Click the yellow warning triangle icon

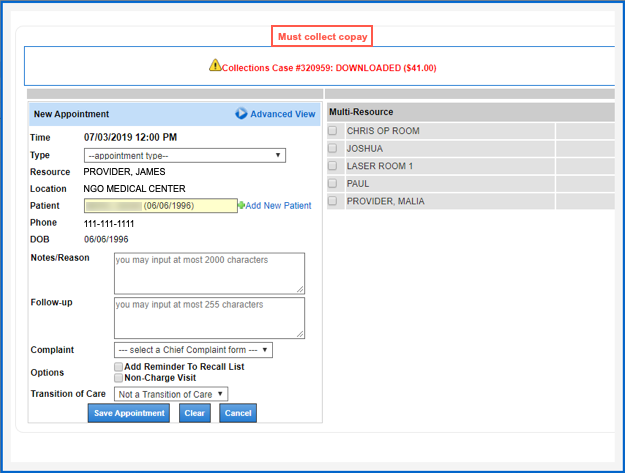coord(215,66)
